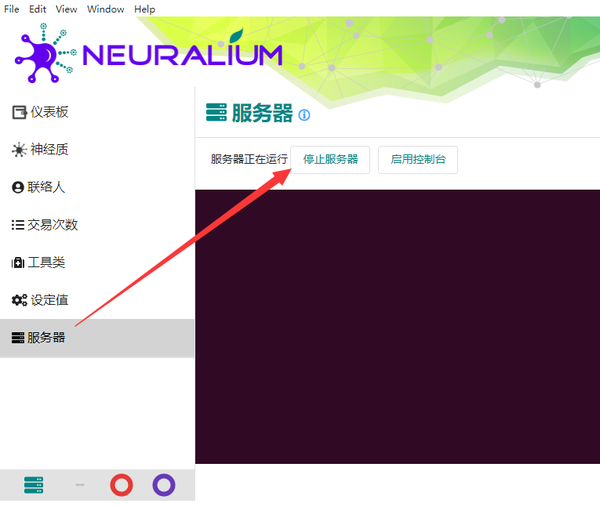Click the purple circle status indicator
600x507 pixels.
pos(163,485)
